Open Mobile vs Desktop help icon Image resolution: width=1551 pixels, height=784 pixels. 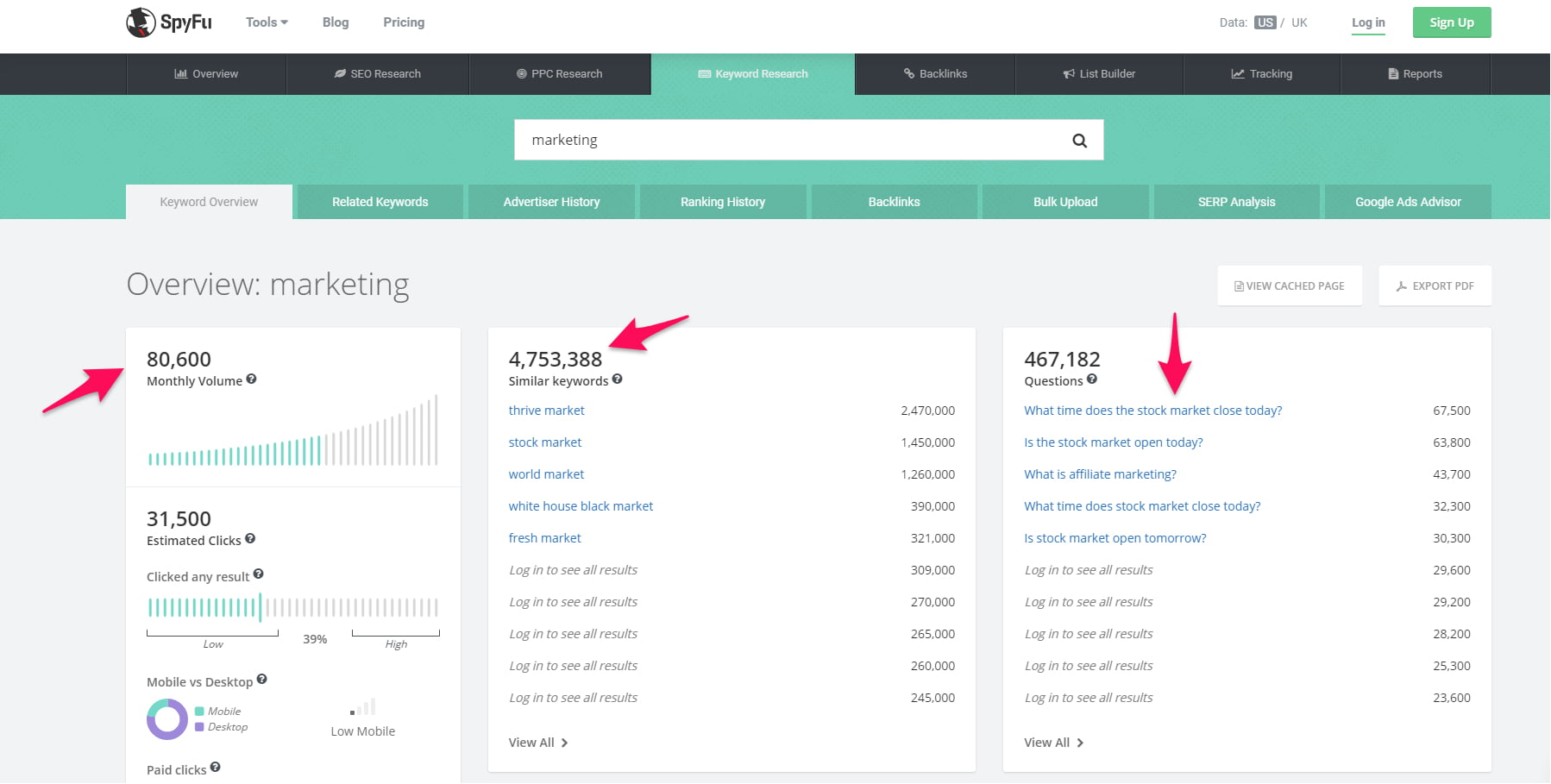(261, 680)
